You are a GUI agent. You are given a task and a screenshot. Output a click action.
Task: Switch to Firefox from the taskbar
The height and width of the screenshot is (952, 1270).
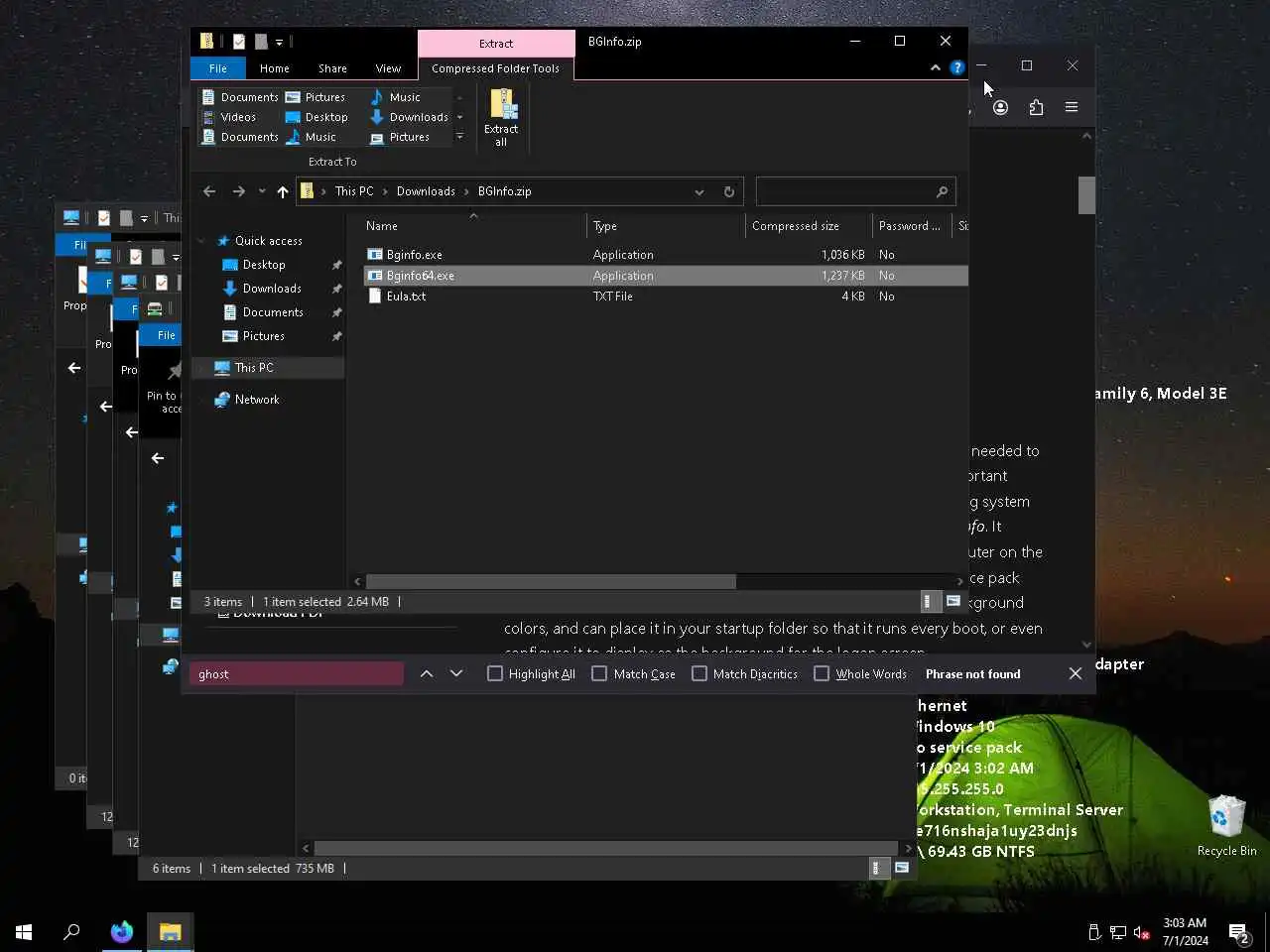122,932
